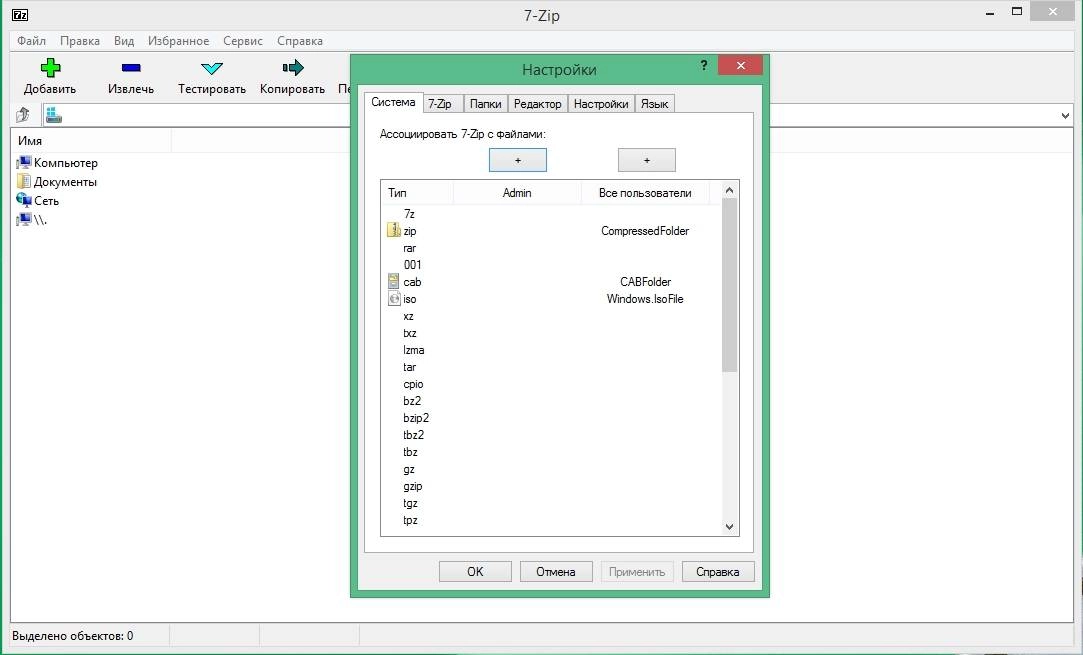Go up one folder level icon

coord(23,115)
